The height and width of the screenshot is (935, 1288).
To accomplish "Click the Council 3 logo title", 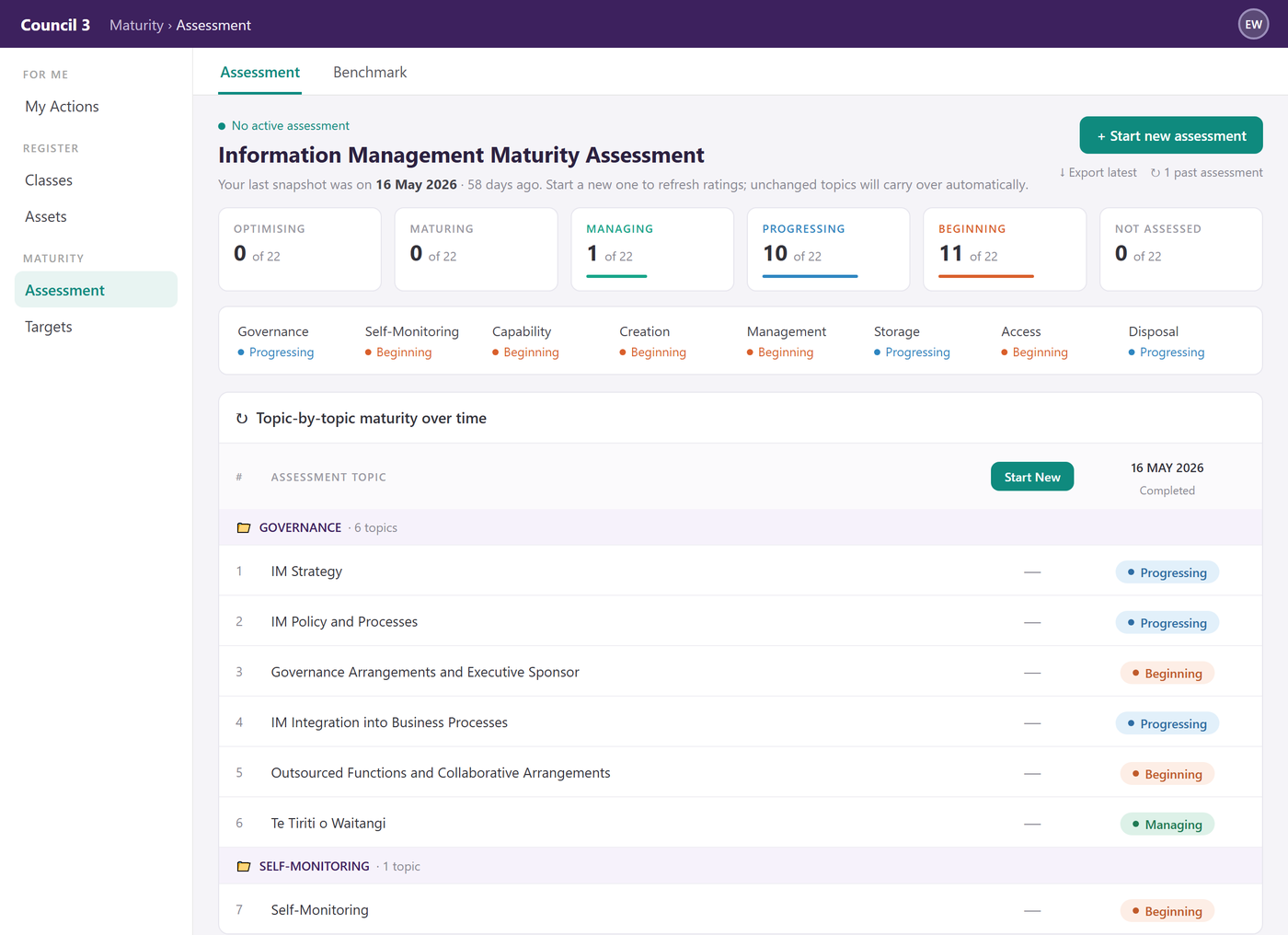I will coord(55,25).
